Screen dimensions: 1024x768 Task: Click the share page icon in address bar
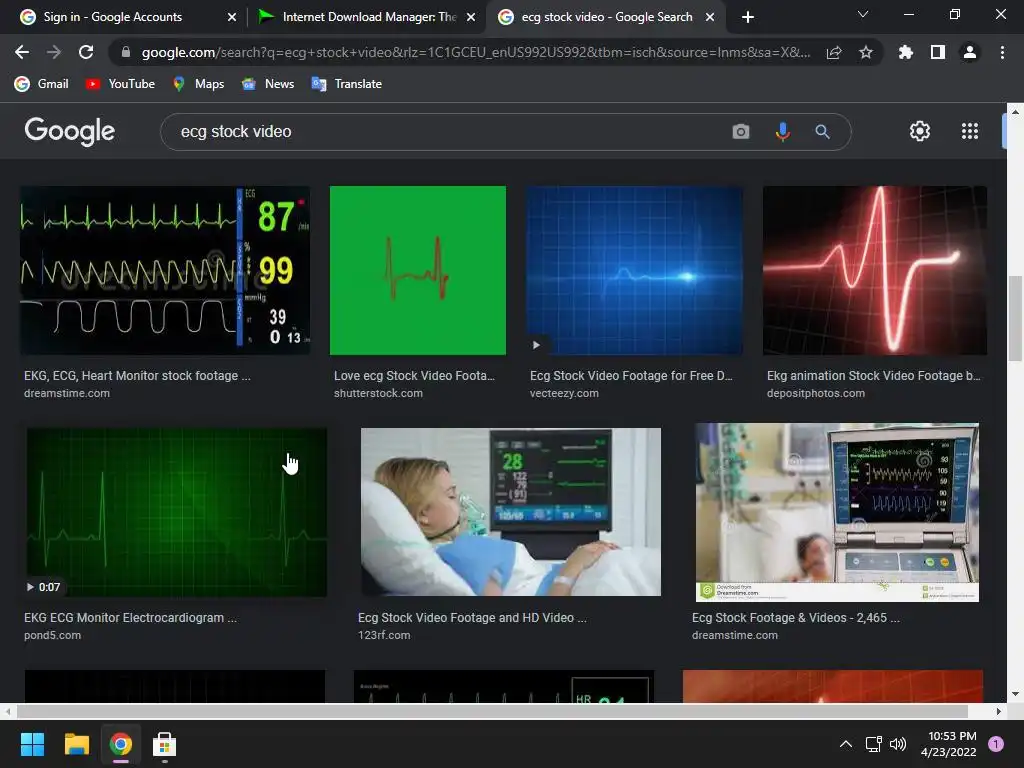tap(834, 52)
